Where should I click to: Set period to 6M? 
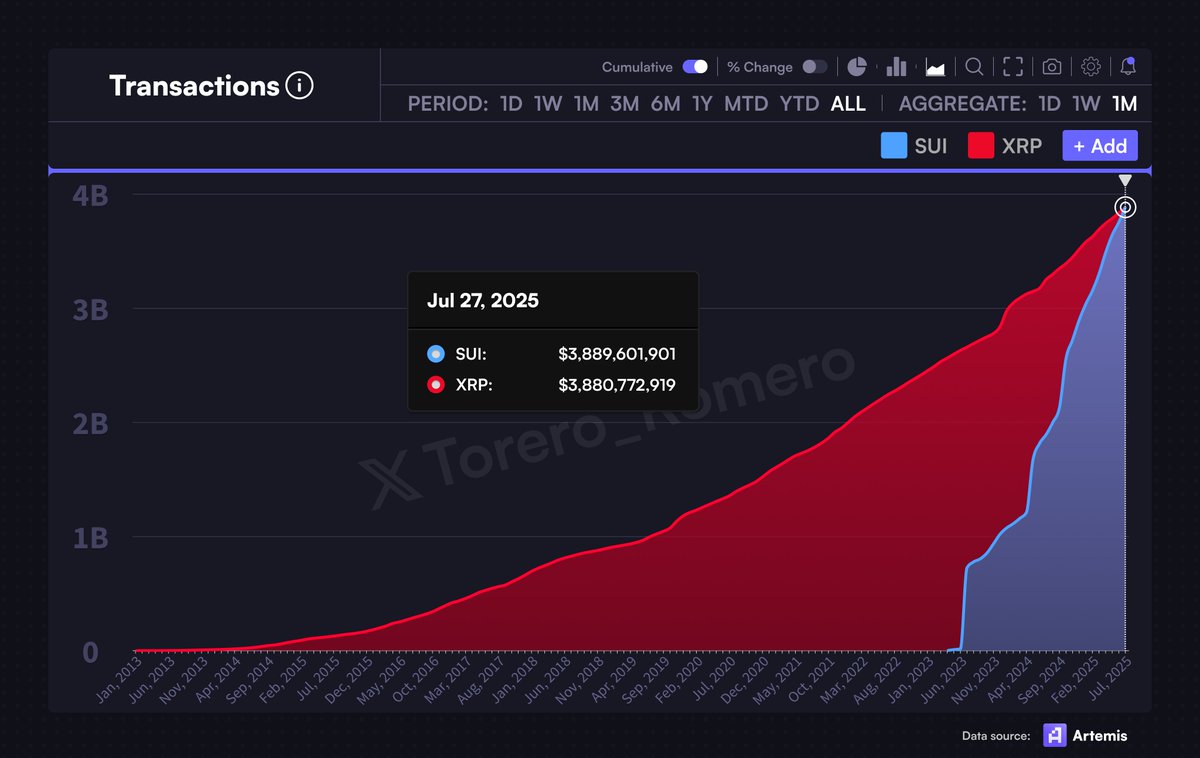point(665,104)
